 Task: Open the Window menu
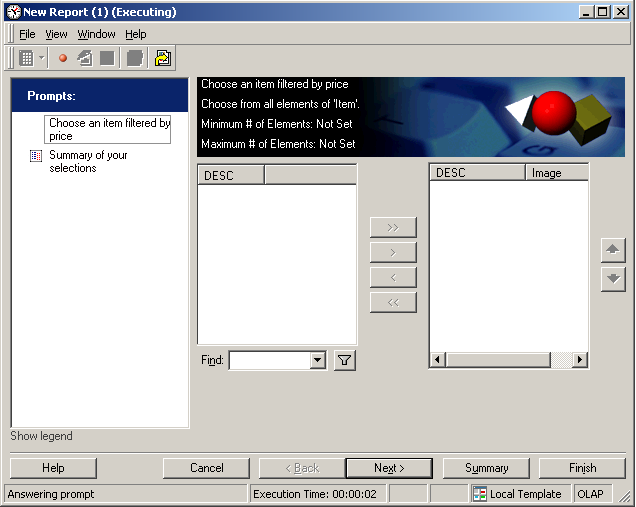click(x=96, y=34)
